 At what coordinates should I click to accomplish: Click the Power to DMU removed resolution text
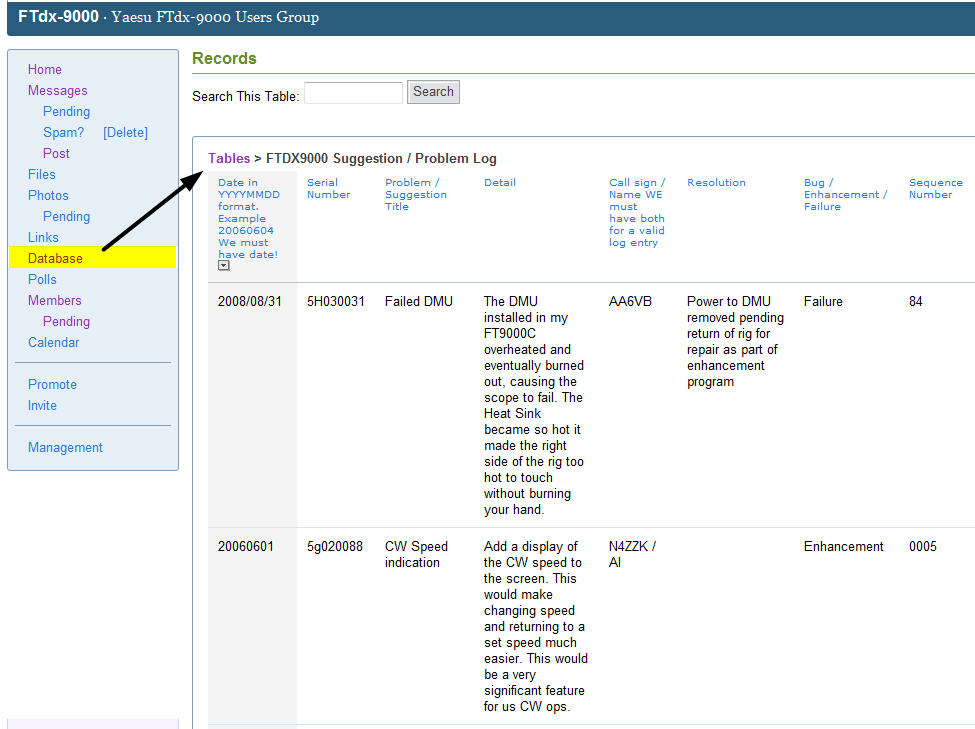[735, 341]
